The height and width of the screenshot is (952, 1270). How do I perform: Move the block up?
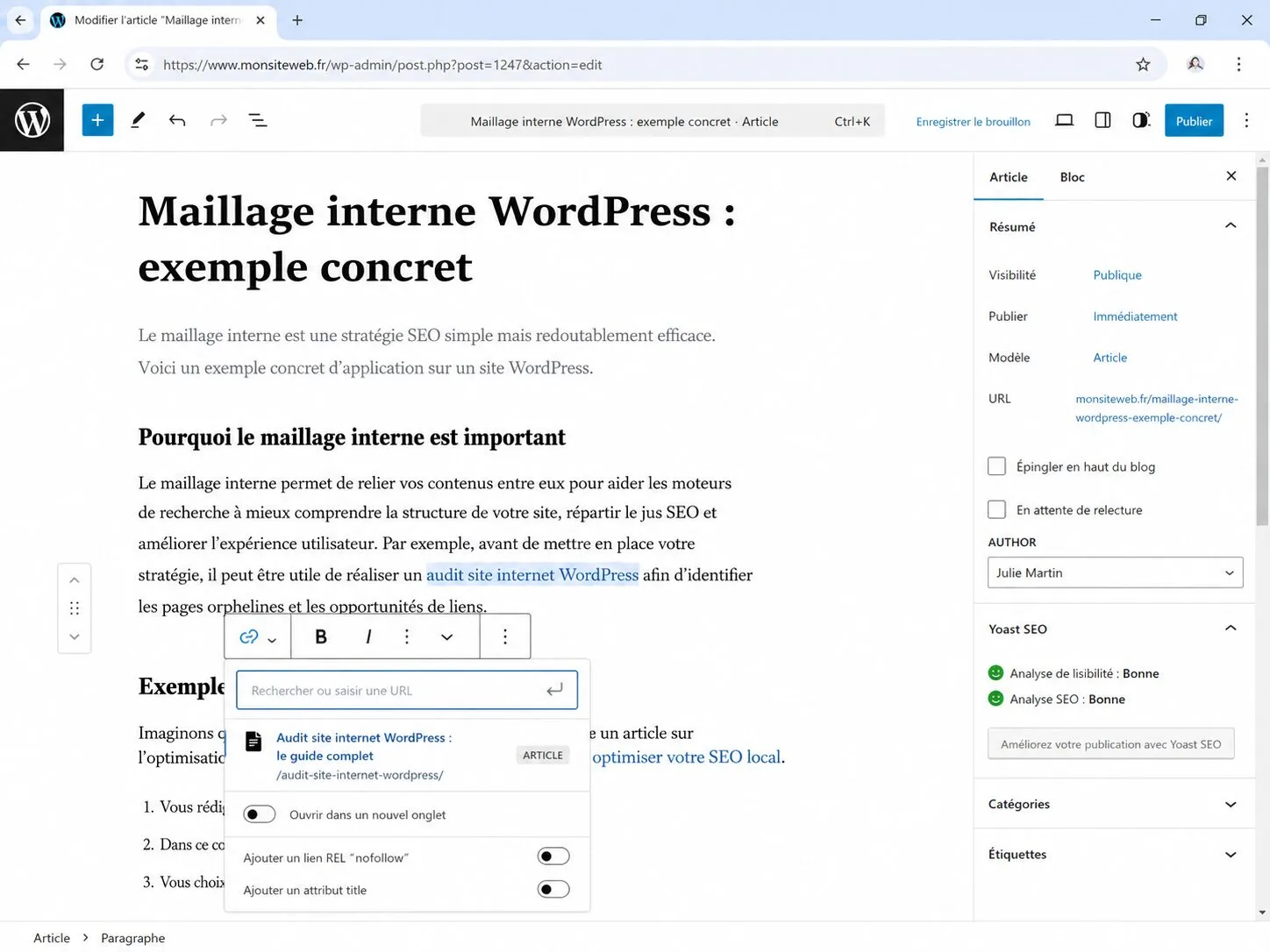point(75,580)
